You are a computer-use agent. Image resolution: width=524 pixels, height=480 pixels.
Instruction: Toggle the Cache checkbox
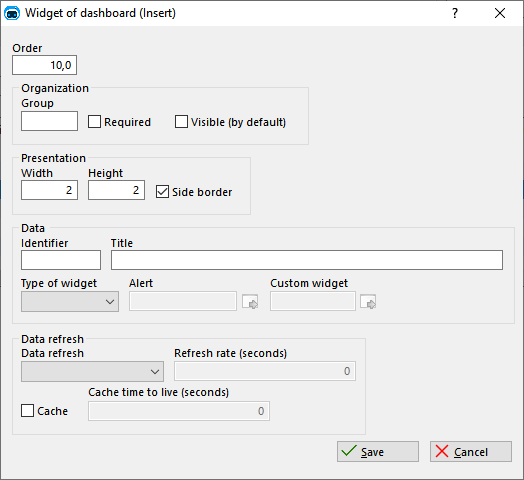27,410
